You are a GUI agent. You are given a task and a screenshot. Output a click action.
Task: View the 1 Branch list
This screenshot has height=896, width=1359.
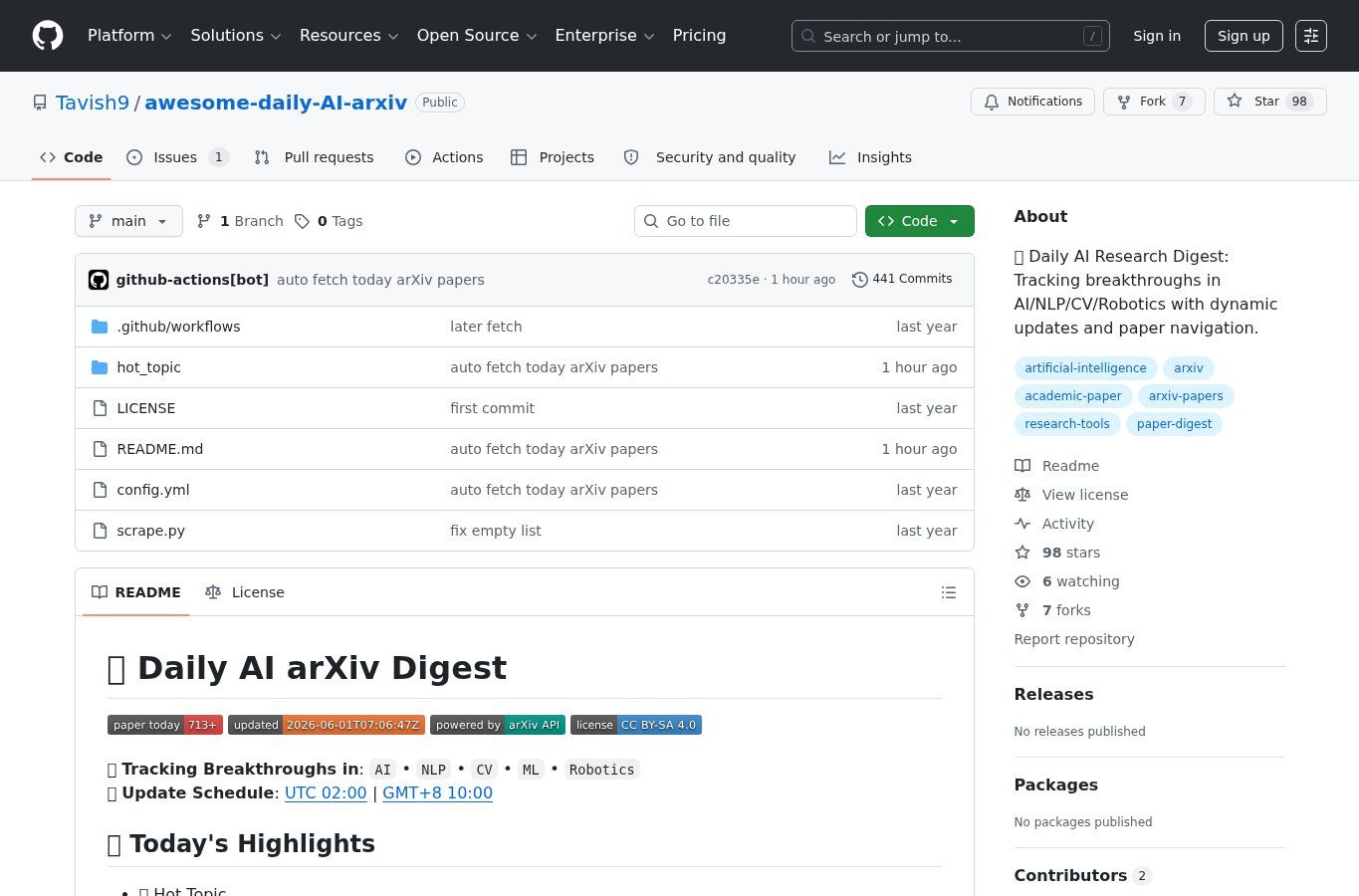coord(240,221)
